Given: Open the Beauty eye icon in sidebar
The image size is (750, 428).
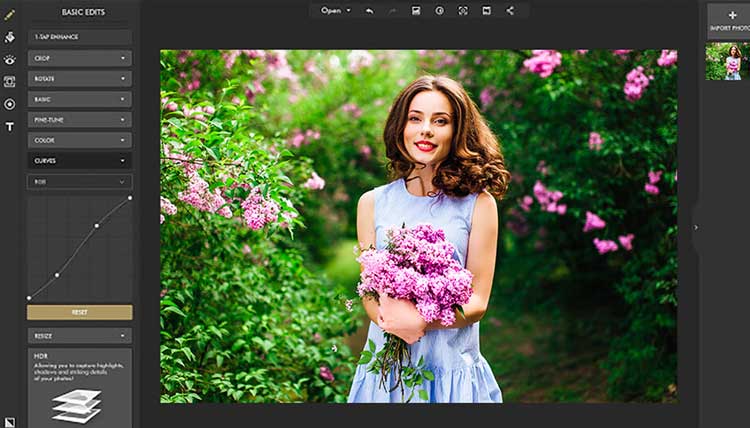Looking at the screenshot, I should coord(10,60).
